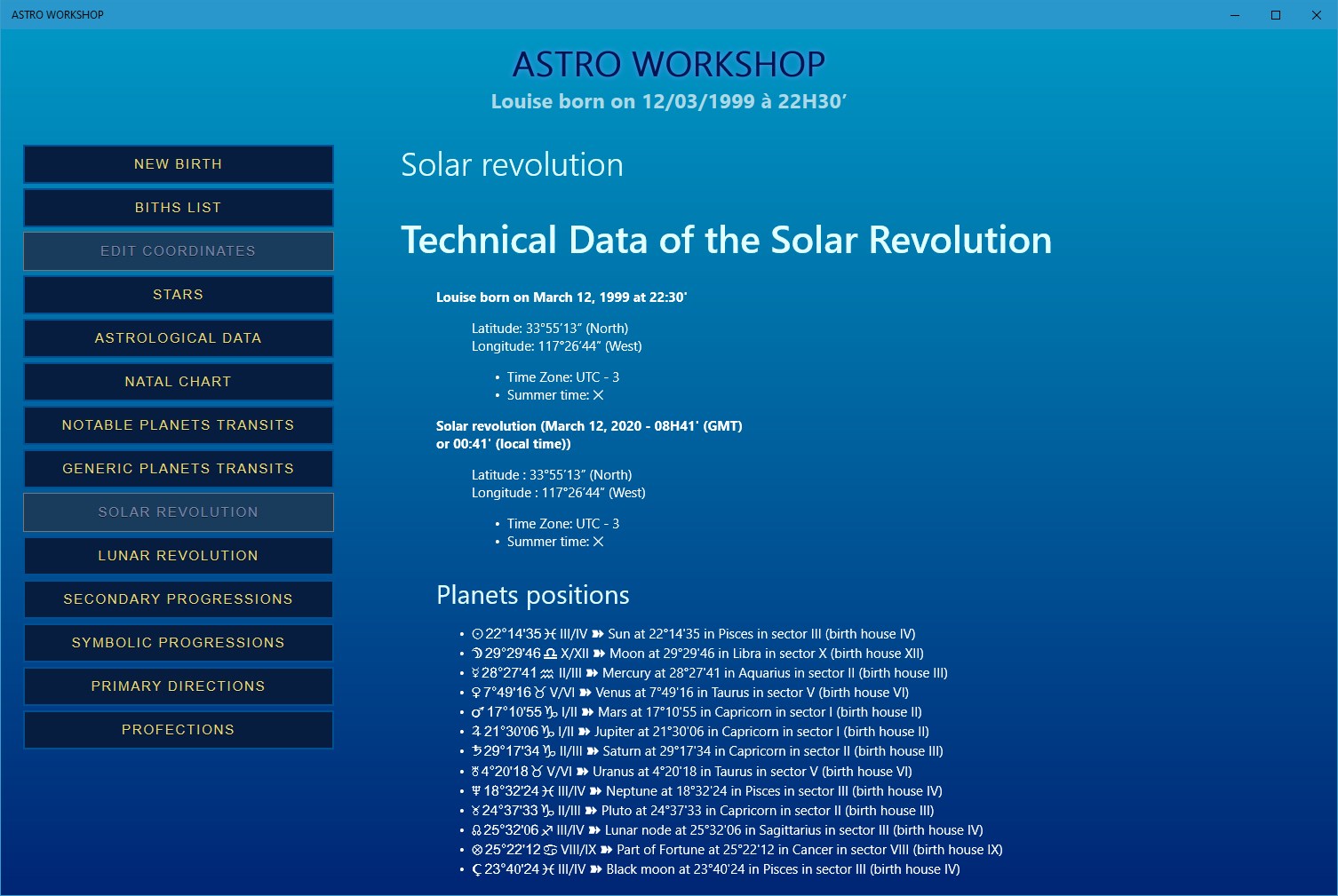
Task: Click the Sun glyph in planets list
Action: [x=477, y=634]
